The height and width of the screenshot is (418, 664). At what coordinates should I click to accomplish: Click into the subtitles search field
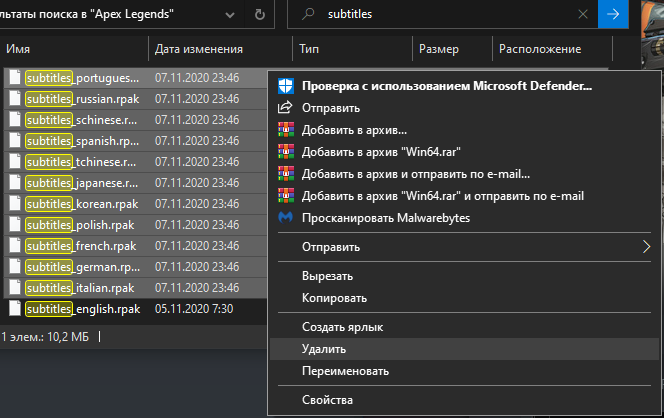[x=449, y=14]
